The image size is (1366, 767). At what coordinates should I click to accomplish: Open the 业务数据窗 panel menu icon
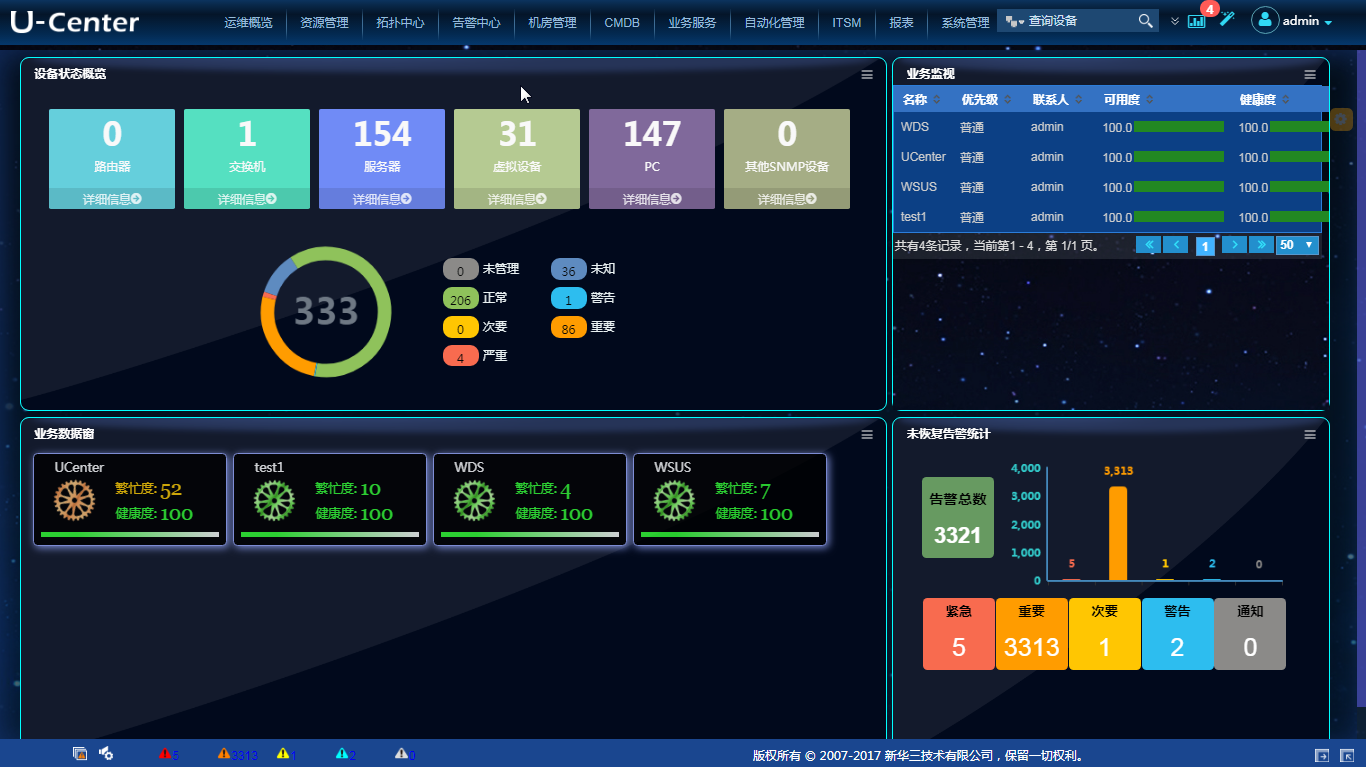867,434
